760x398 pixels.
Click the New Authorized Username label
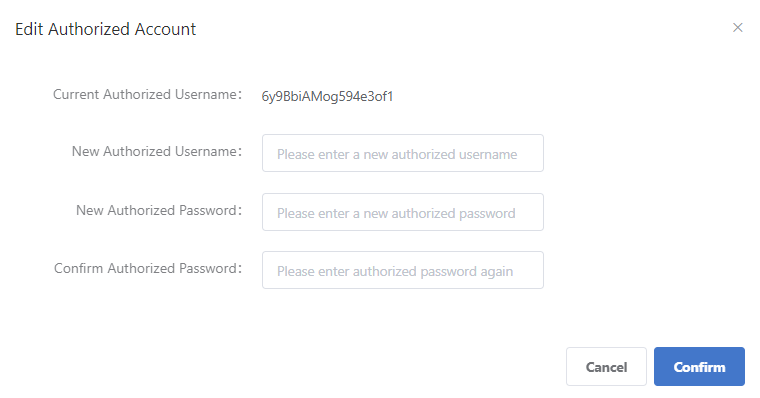click(x=157, y=152)
